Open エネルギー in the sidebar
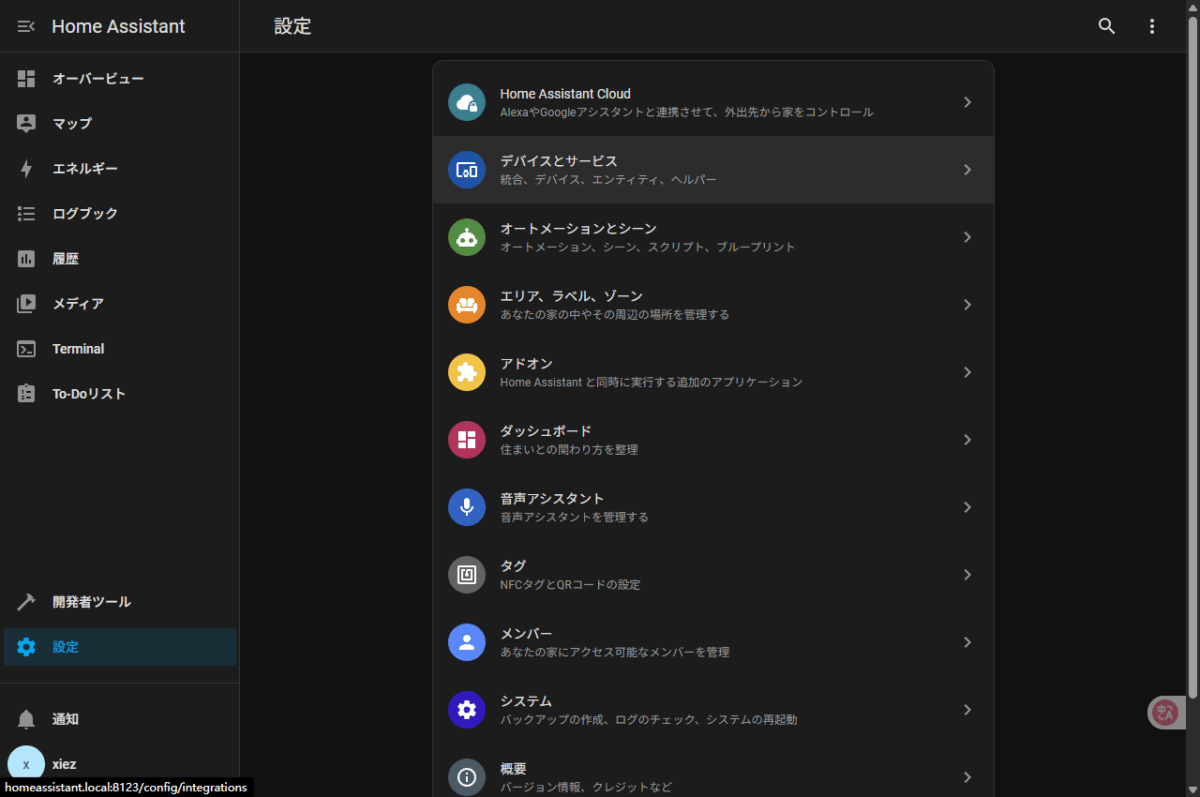This screenshot has height=797, width=1200. (120, 169)
